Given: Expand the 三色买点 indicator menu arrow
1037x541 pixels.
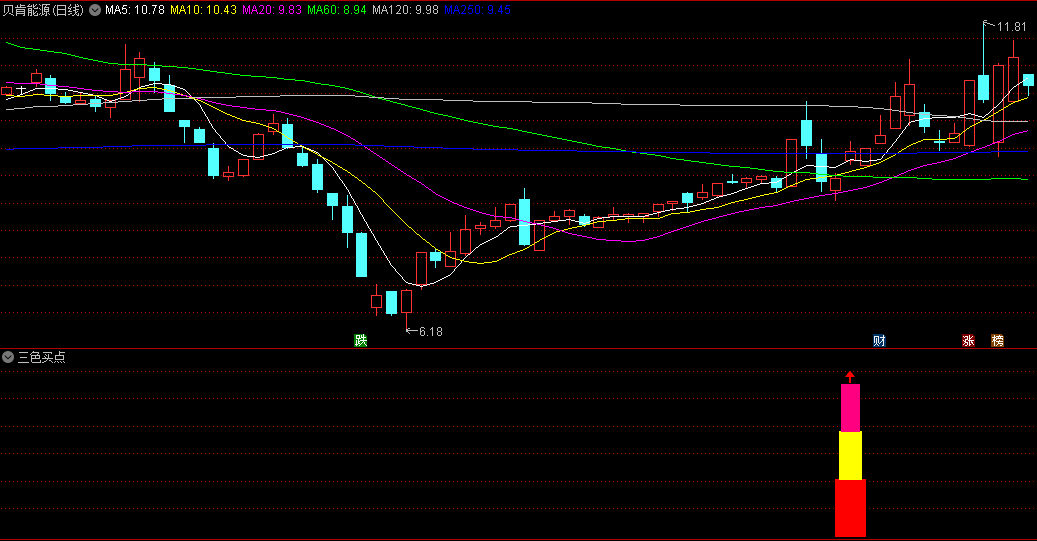Looking at the screenshot, I should [x=8, y=357].
